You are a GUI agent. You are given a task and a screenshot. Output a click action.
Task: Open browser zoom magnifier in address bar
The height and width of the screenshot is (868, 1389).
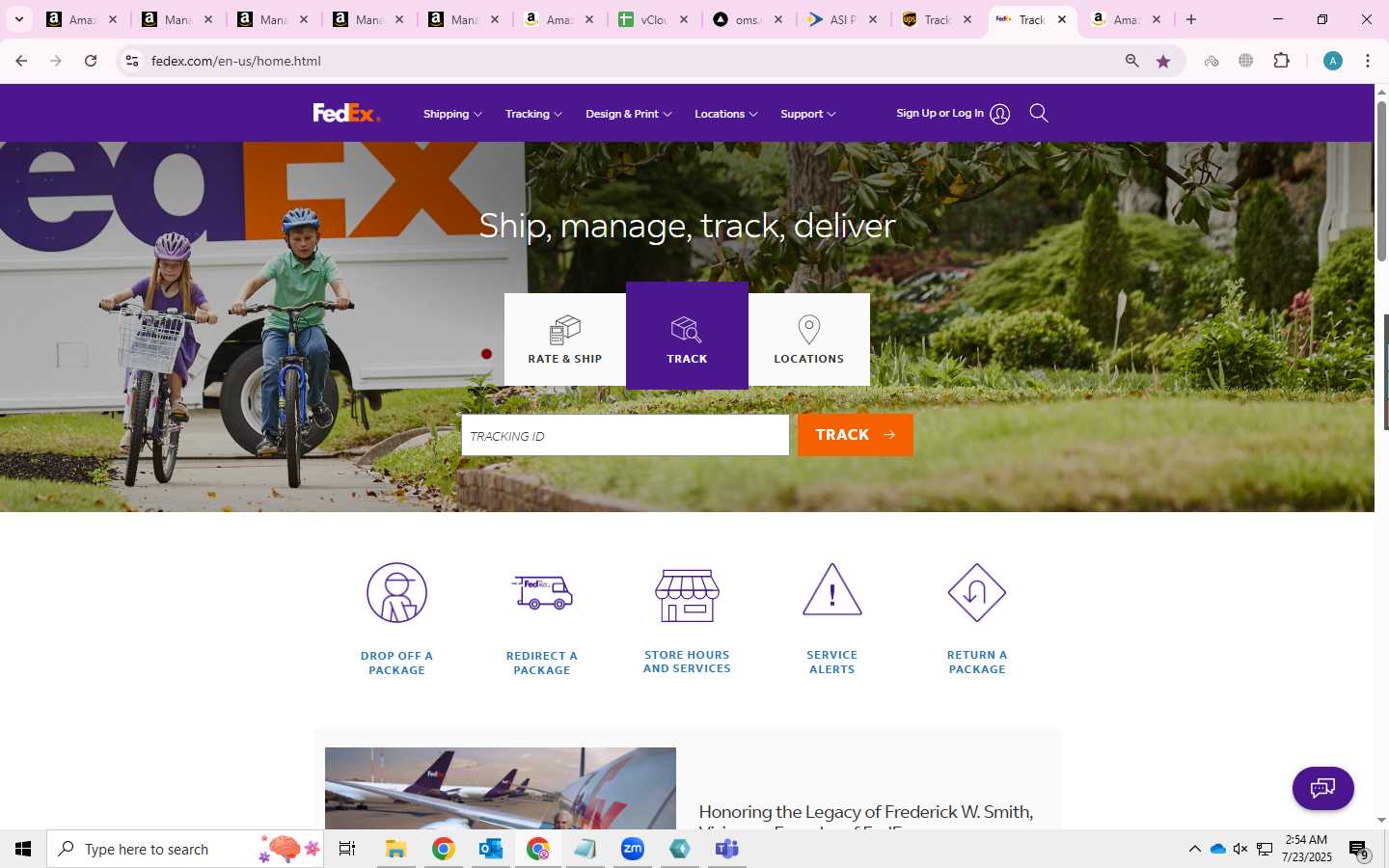[x=1132, y=61]
